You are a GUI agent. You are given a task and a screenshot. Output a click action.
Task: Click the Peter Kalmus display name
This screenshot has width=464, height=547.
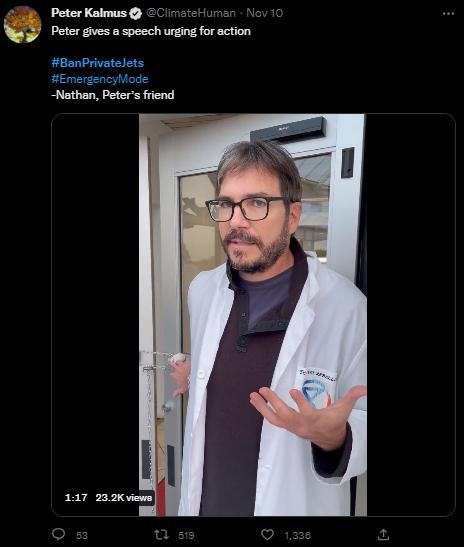pos(89,13)
